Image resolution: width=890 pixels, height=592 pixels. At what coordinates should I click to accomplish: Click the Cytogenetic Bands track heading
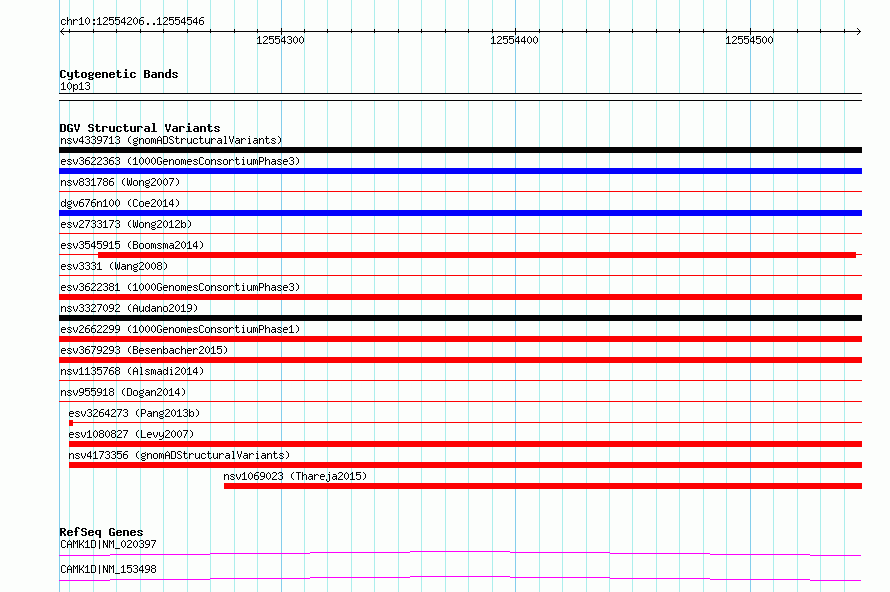tap(119, 74)
